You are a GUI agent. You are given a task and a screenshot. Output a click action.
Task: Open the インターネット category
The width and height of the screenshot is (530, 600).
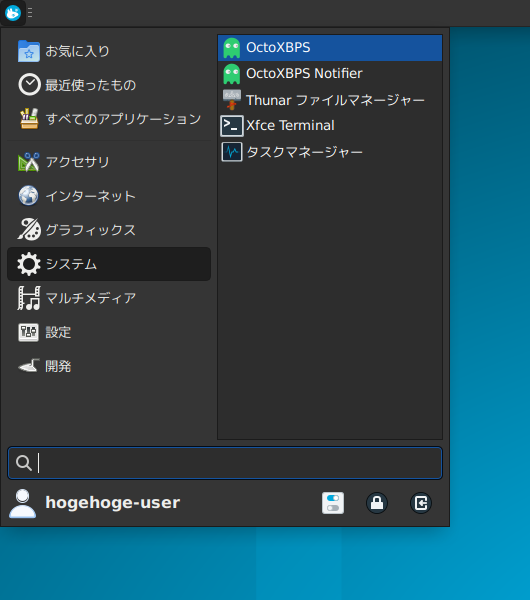109,196
